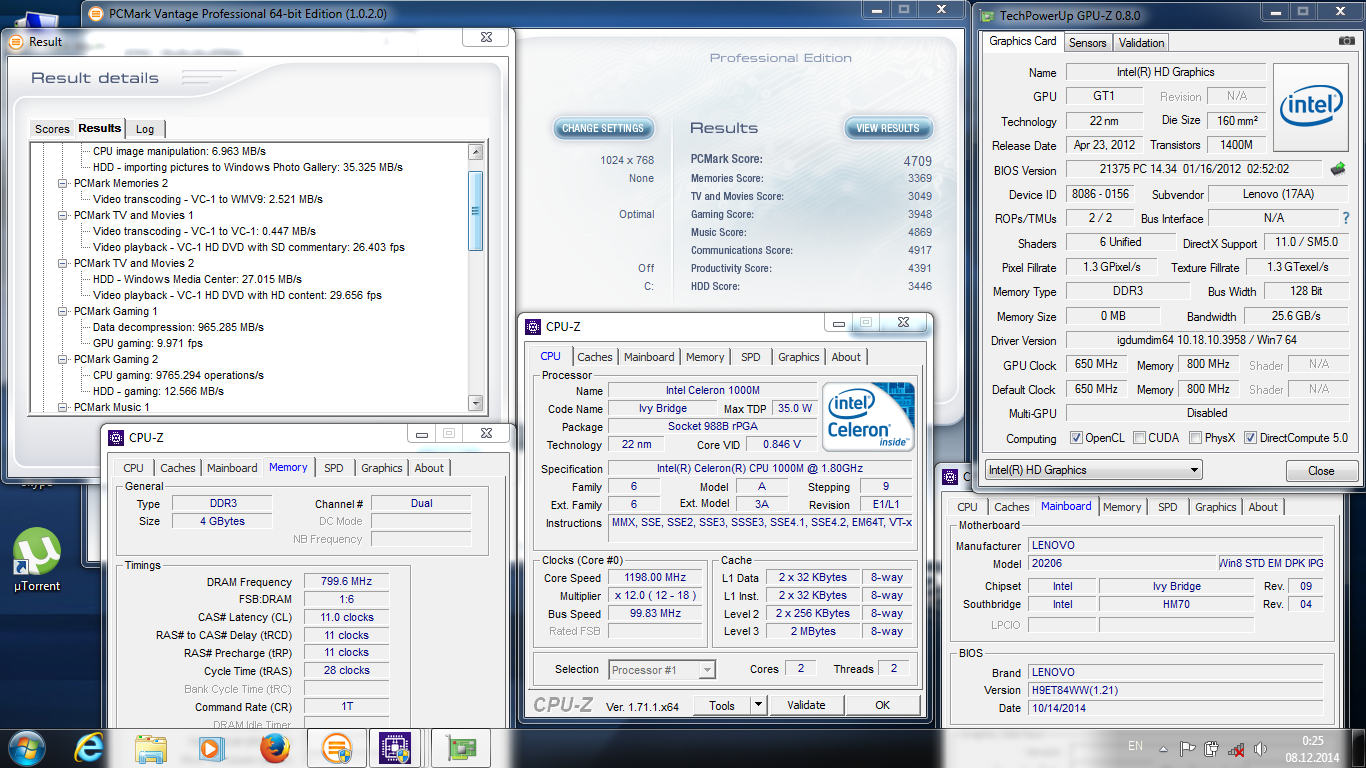This screenshot has height=768, width=1366.
Task: Click the Intel Celeron inside logo in CPU-Z
Action: 867,415
